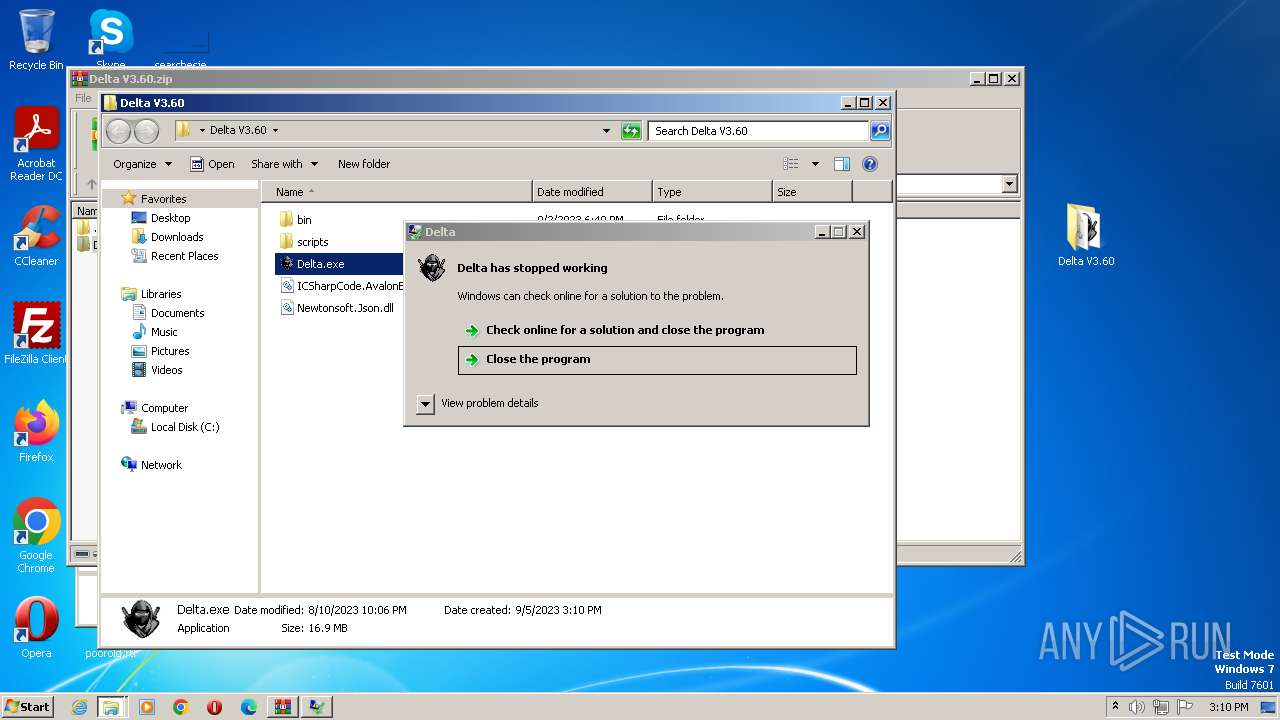Sort by Date modified column header

coord(592,192)
